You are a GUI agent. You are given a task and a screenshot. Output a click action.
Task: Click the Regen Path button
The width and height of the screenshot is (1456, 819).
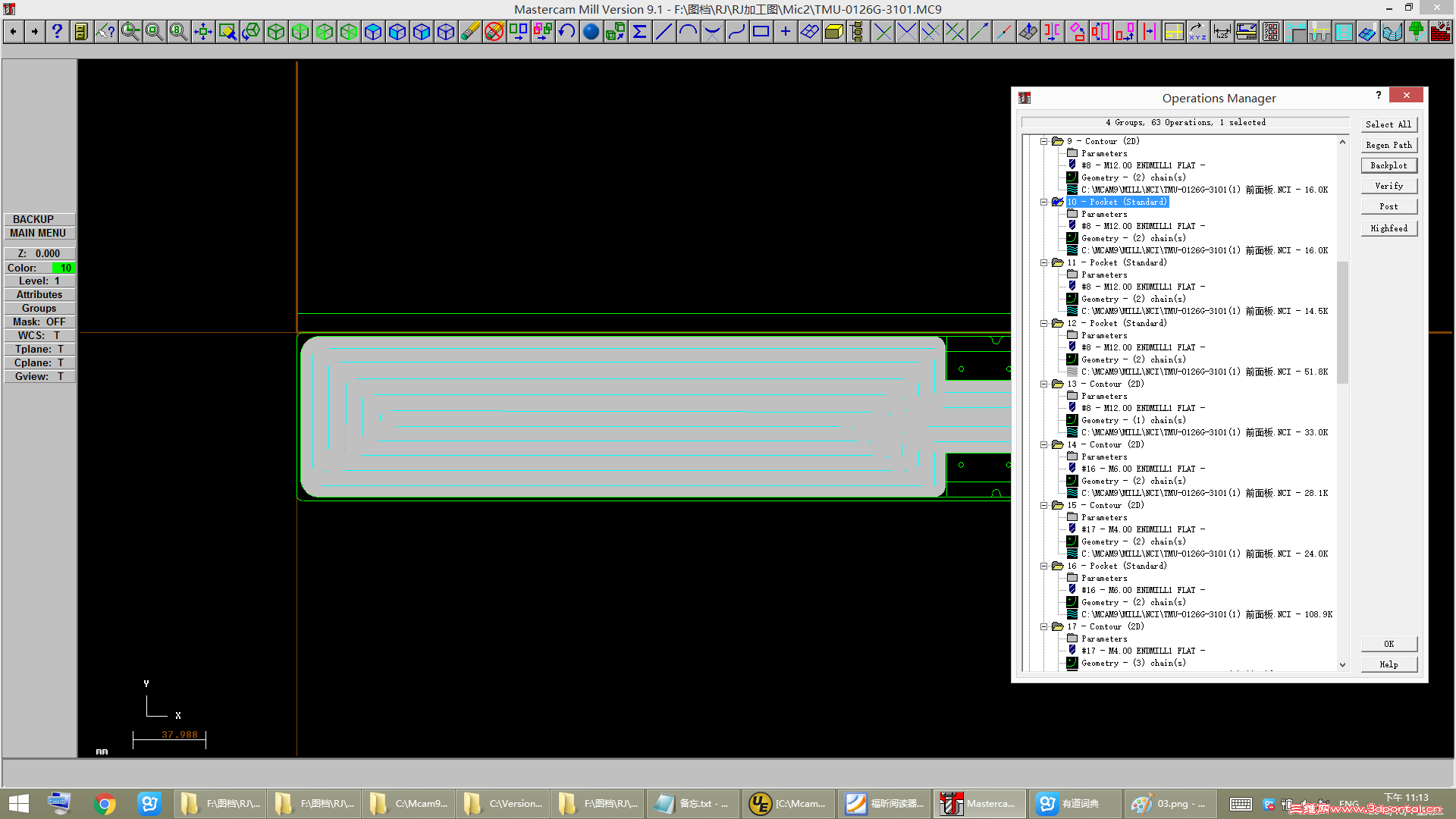(x=1390, y=145)
